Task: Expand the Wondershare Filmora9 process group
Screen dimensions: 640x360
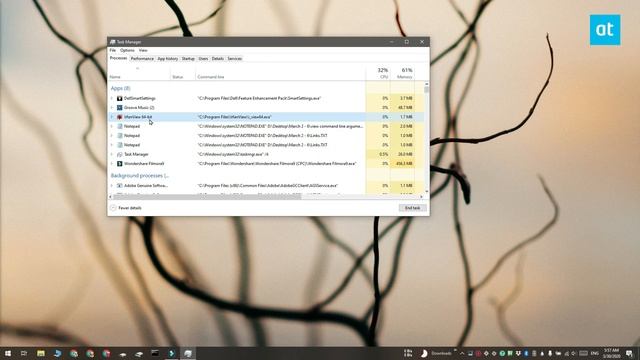Action: tap(112, 164)
